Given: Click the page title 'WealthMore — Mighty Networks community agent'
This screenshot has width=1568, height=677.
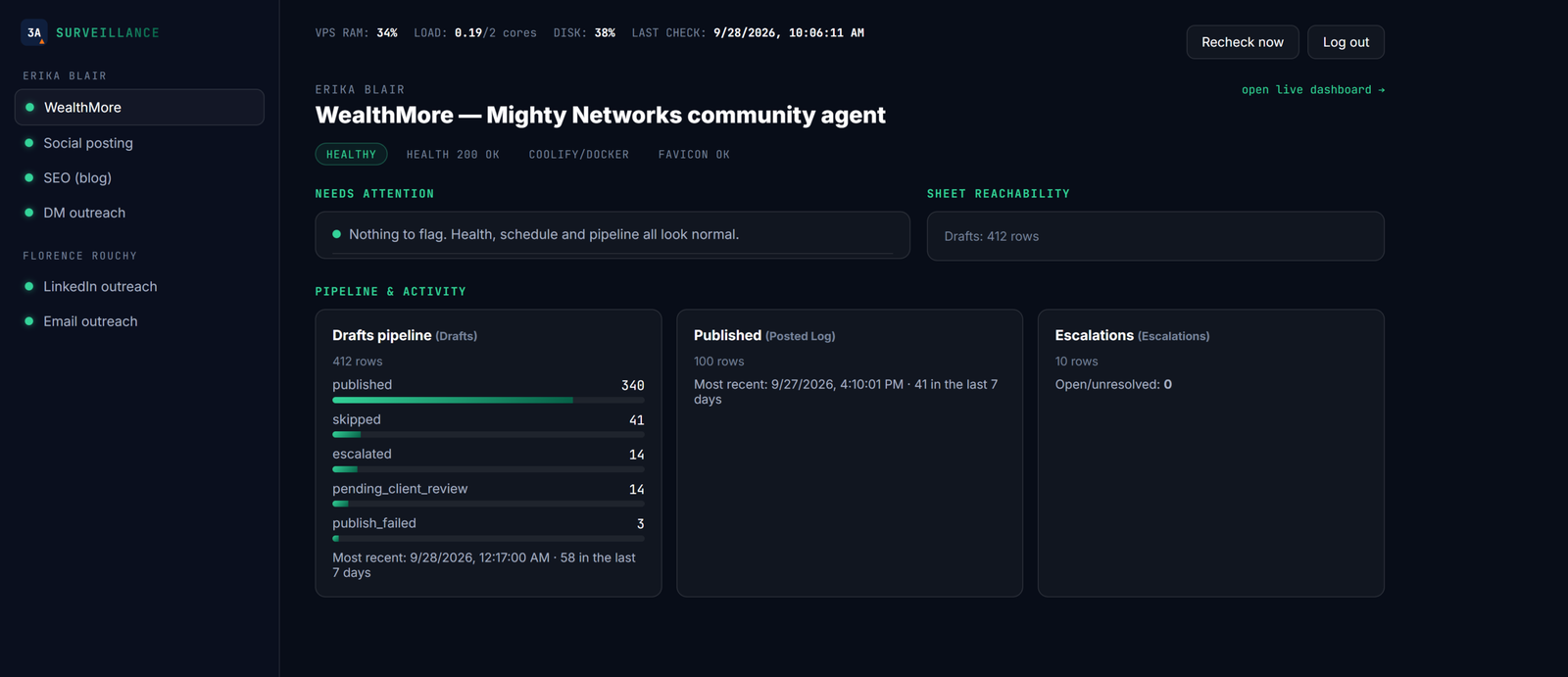Looking at the screenshot, I should click(x=600, y=115).
